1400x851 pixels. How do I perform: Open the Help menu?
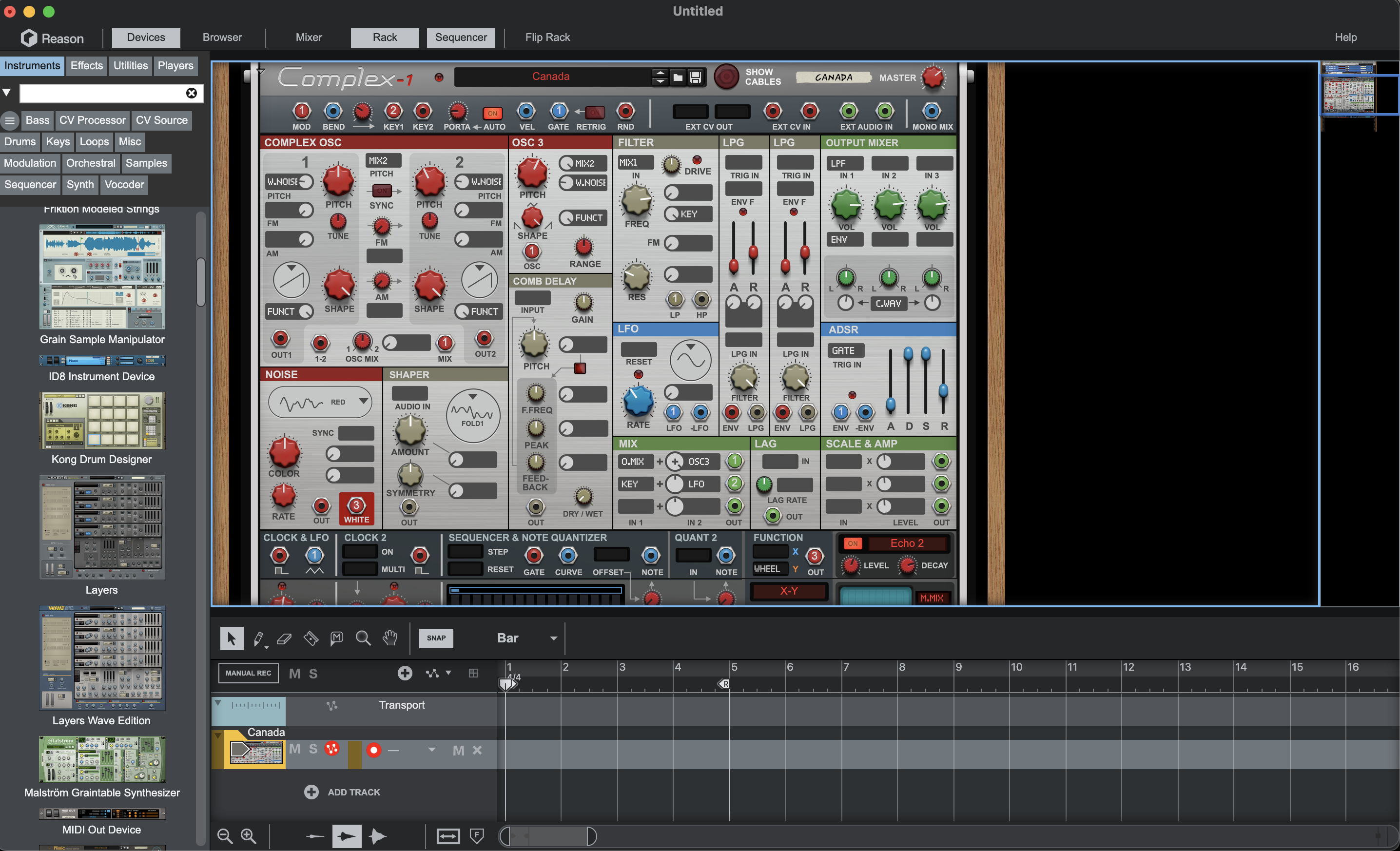click(1345, 38)
